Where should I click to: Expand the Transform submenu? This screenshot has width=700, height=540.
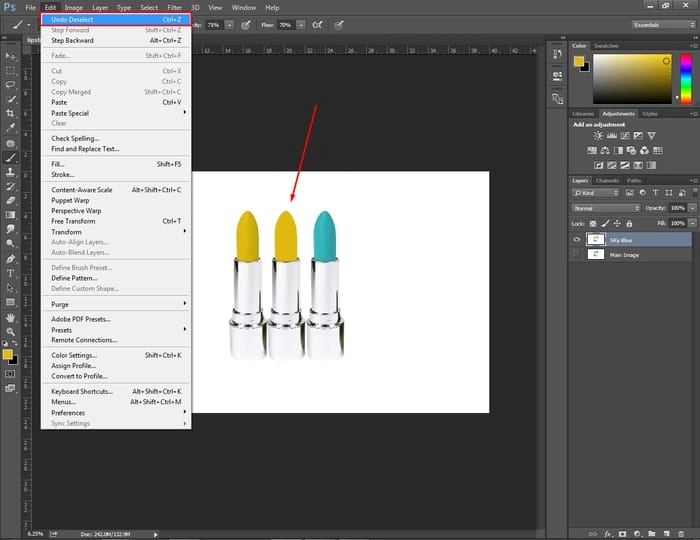pyautogui.click(x=116, y=232)
